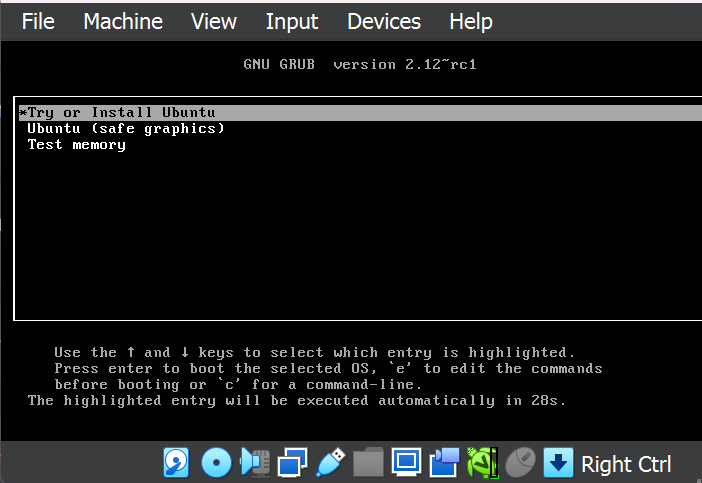Click the green CPU execution engine icon

[x=483, y=462]
